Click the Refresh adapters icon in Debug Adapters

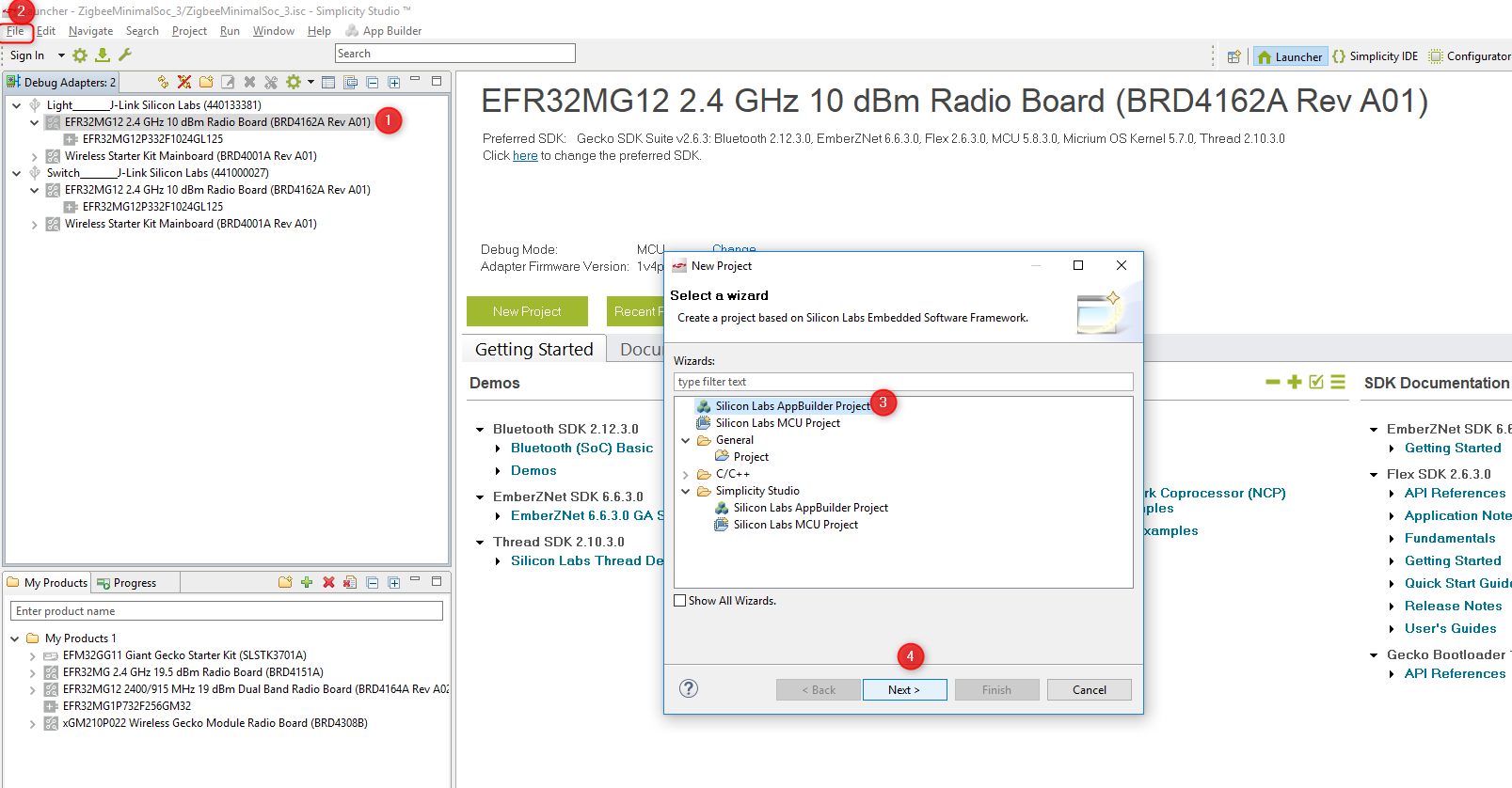[163, 83]
